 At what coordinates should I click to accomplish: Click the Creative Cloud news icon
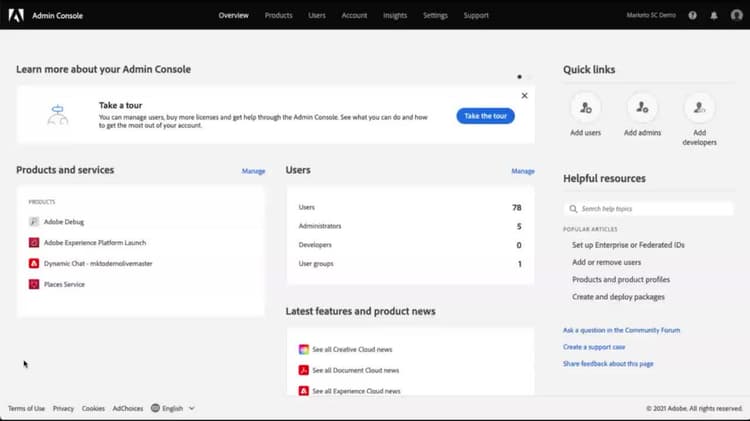(x=304, y=349)
